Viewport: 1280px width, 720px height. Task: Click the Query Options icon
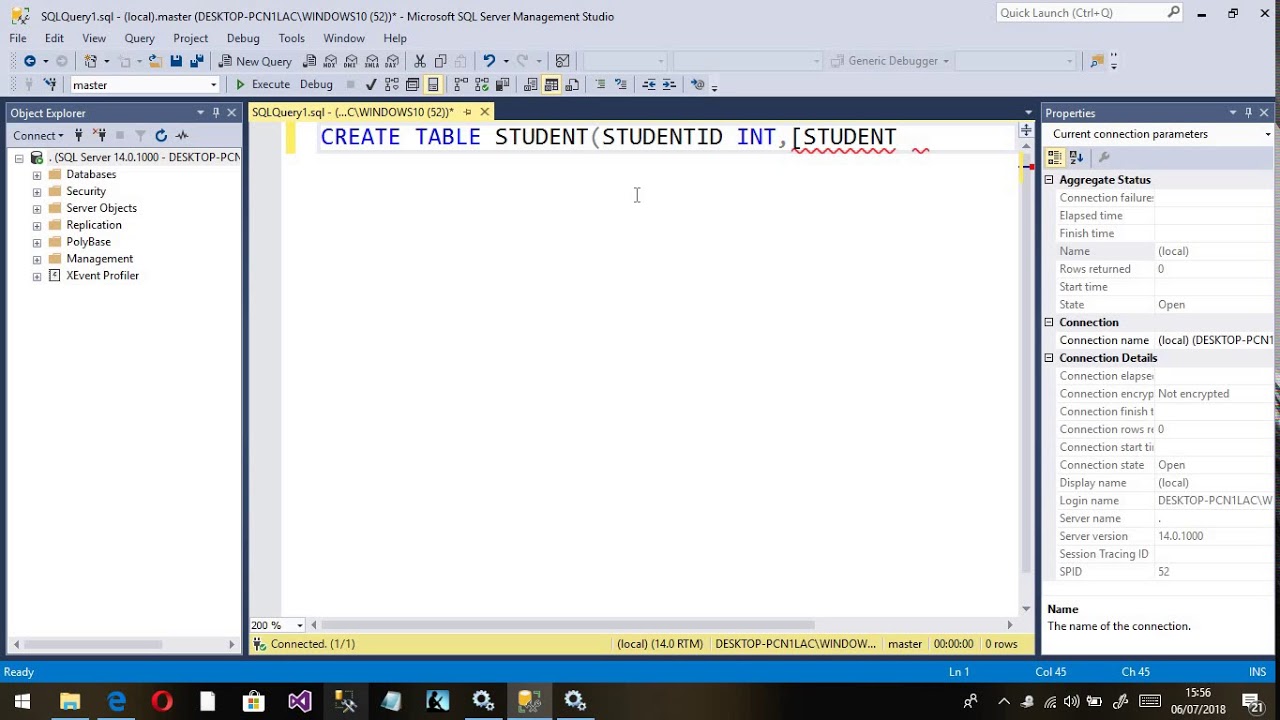[412, 85]
